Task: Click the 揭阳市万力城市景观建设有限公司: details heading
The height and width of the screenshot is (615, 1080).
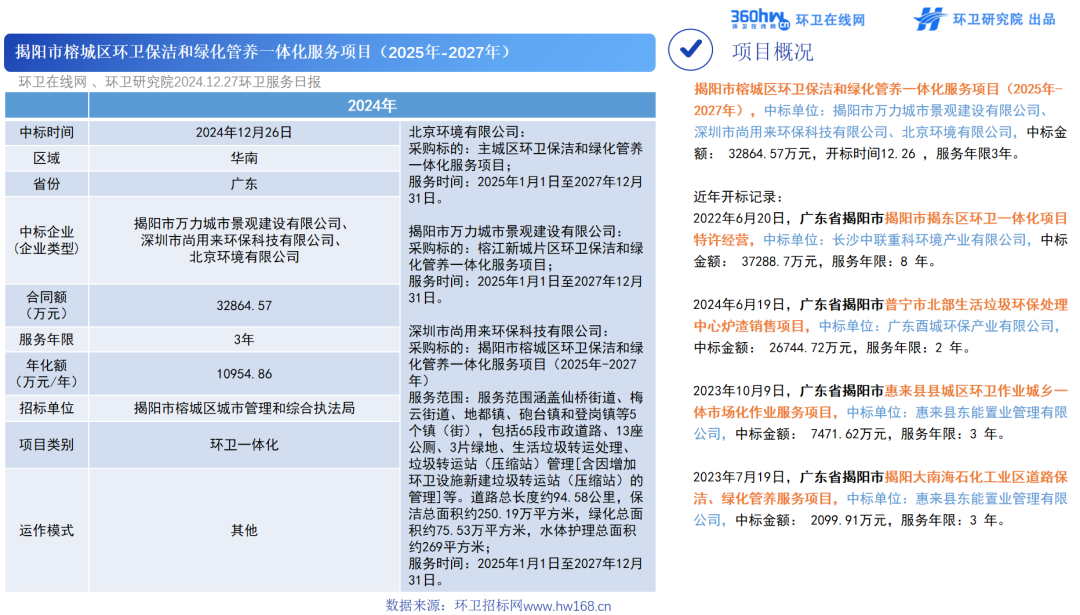Action: [x=516, y=232]
